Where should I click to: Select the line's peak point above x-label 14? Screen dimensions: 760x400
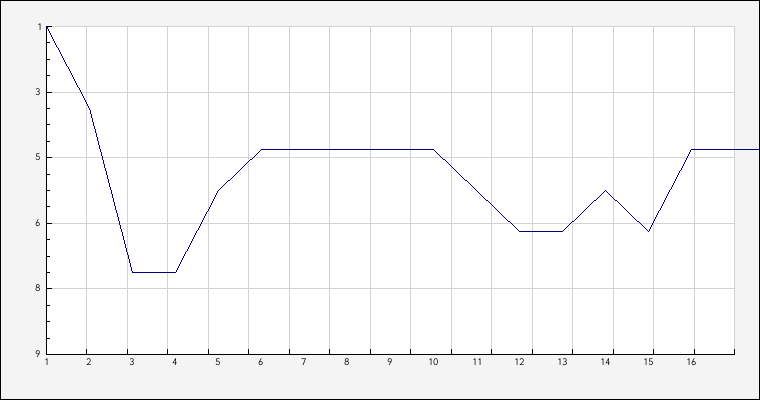(x=605, y=191)
